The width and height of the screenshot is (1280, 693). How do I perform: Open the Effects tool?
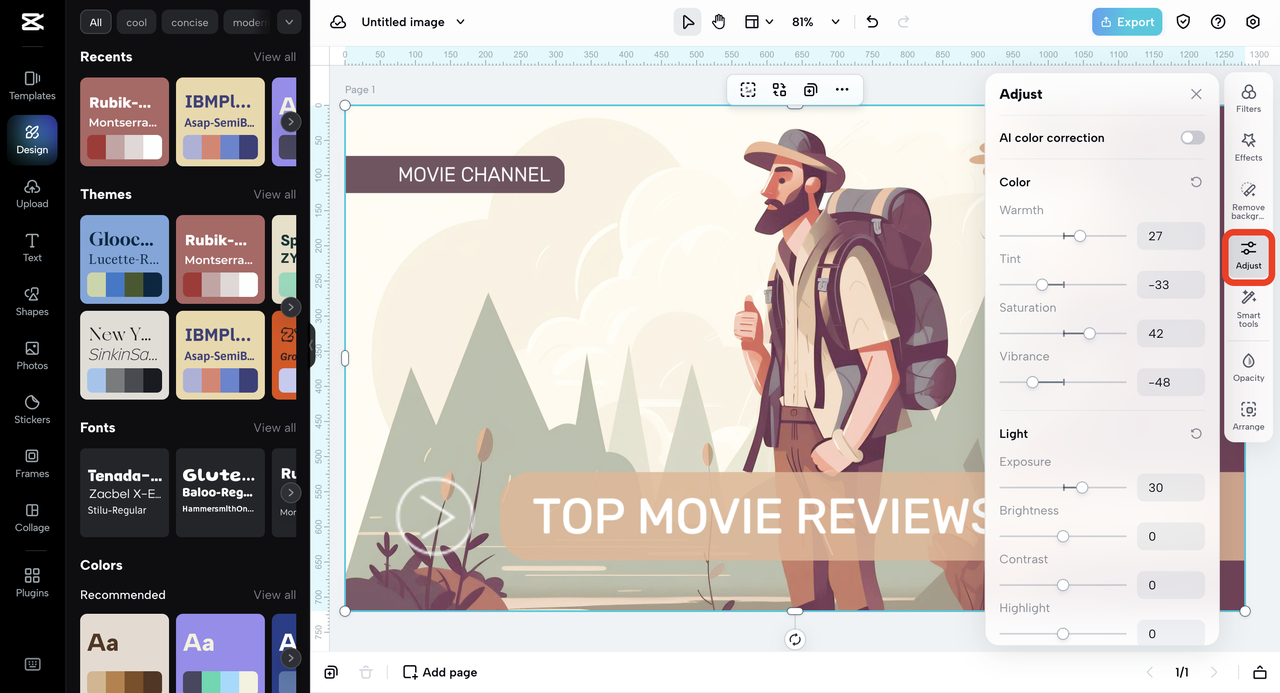tap(1248, 147)
